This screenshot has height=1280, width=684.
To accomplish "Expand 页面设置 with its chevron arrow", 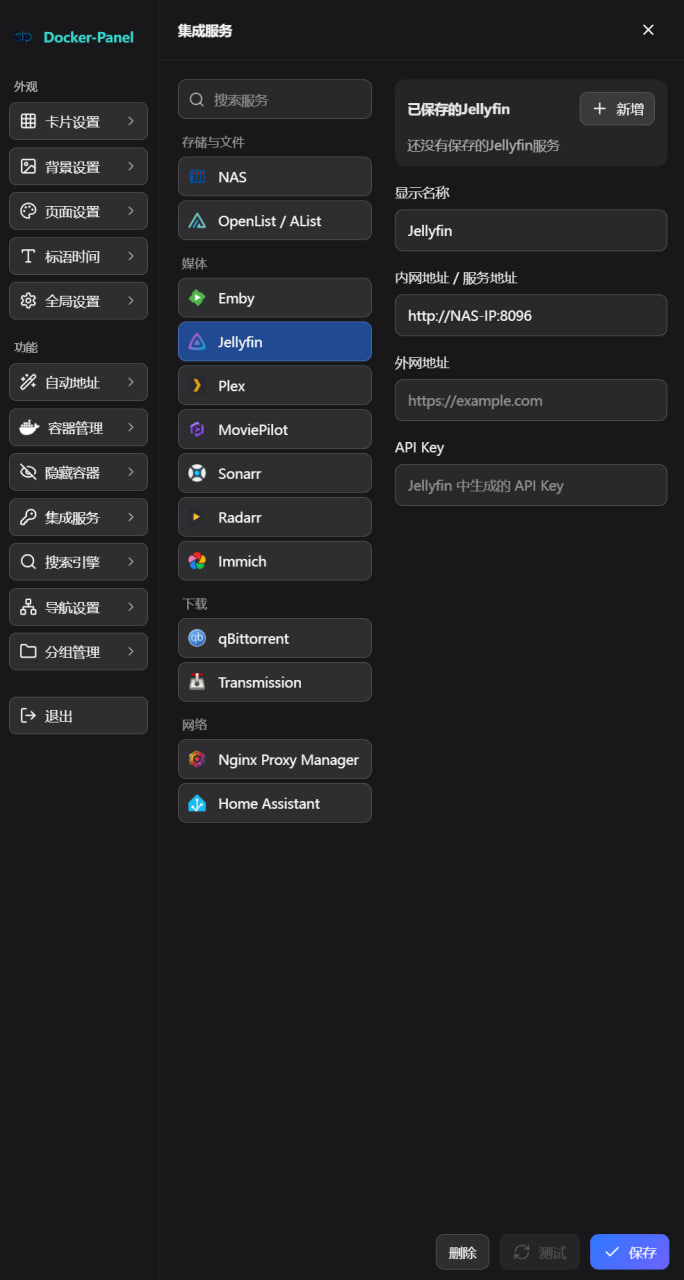I will tap(131, 211).
